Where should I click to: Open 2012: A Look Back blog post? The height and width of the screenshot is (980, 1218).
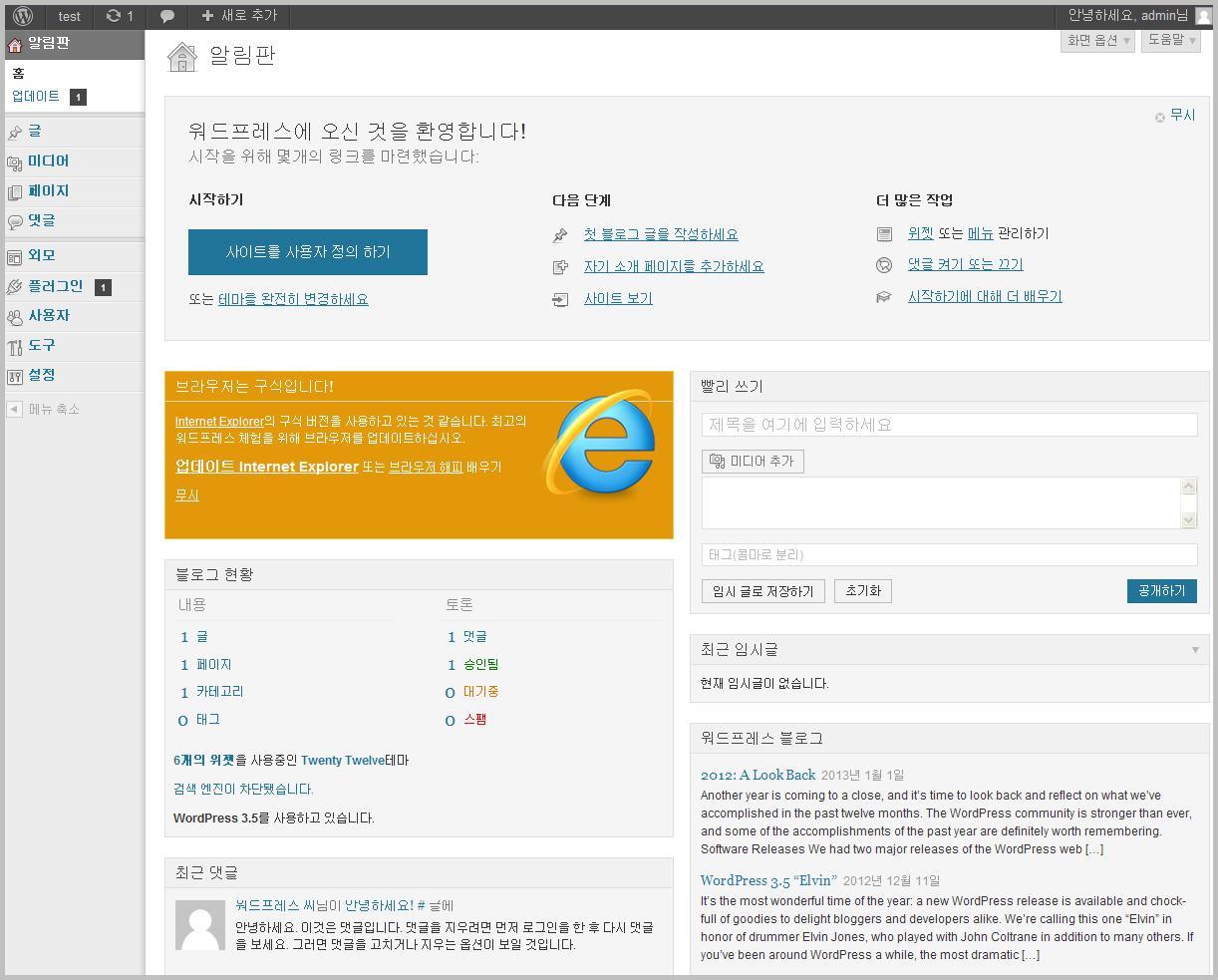click(758, 775)
